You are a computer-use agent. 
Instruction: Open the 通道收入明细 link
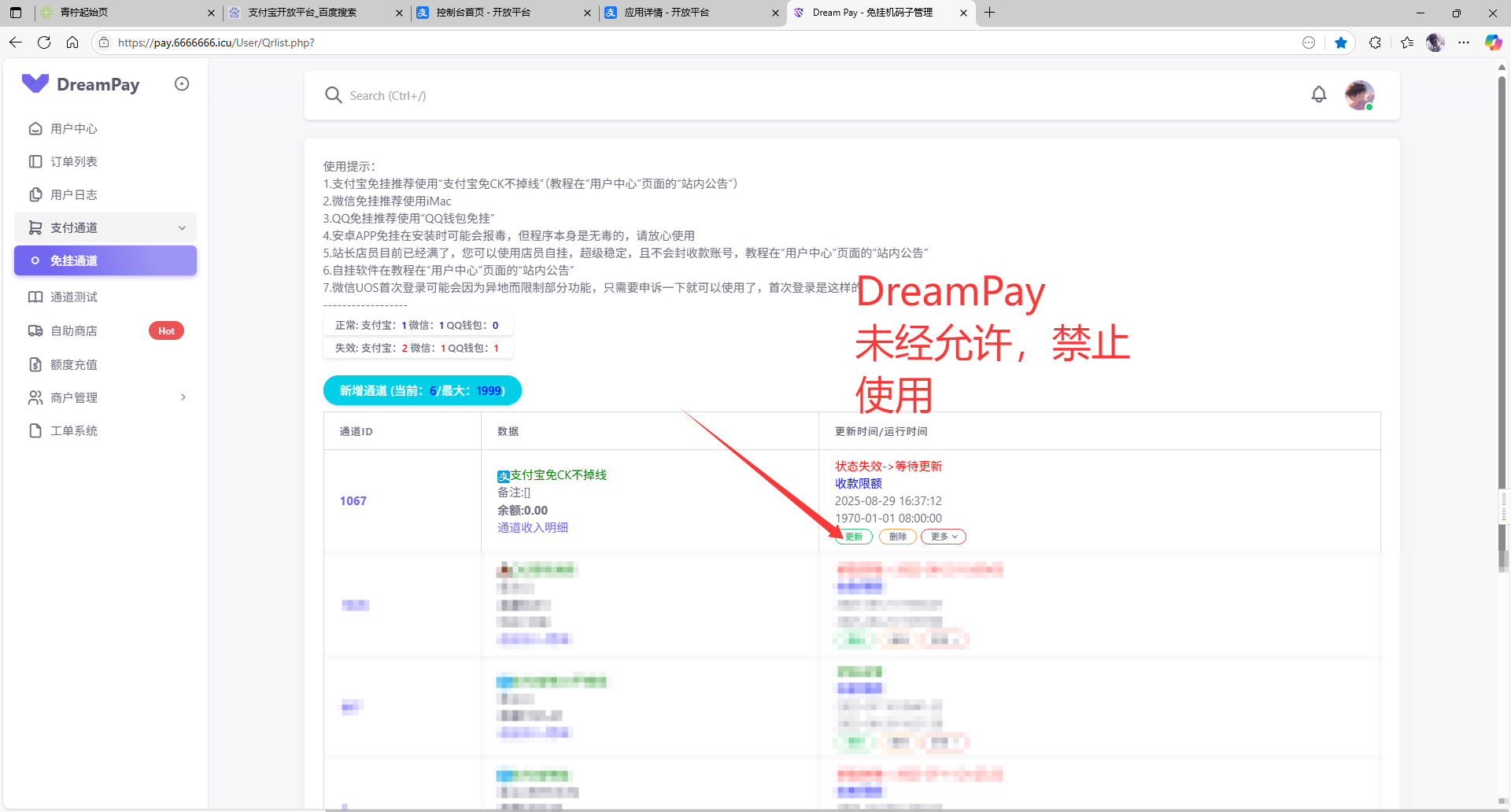(532, 527)
